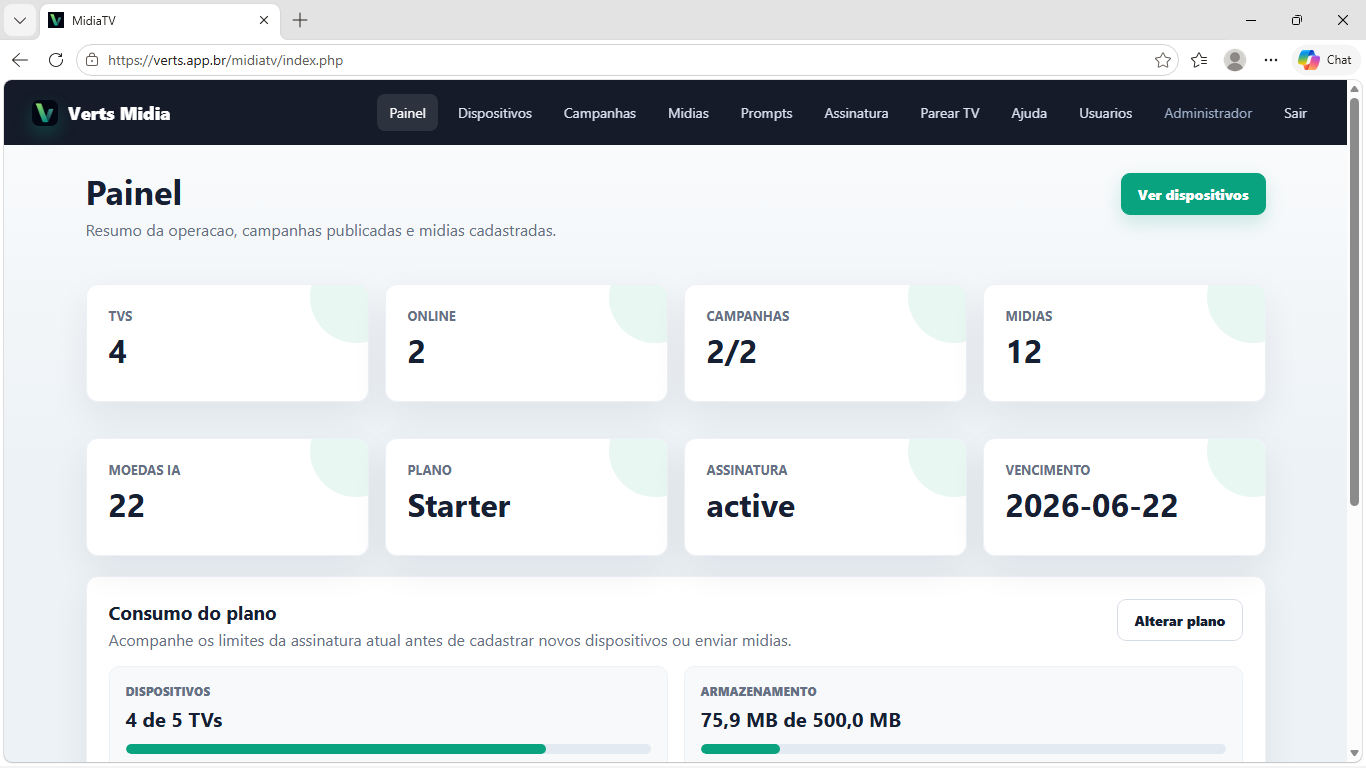The width and height of the screenshot is (1366, 768).
Task: Click the Dispositivos usage progress bar
Action: [x=388, y=749]
